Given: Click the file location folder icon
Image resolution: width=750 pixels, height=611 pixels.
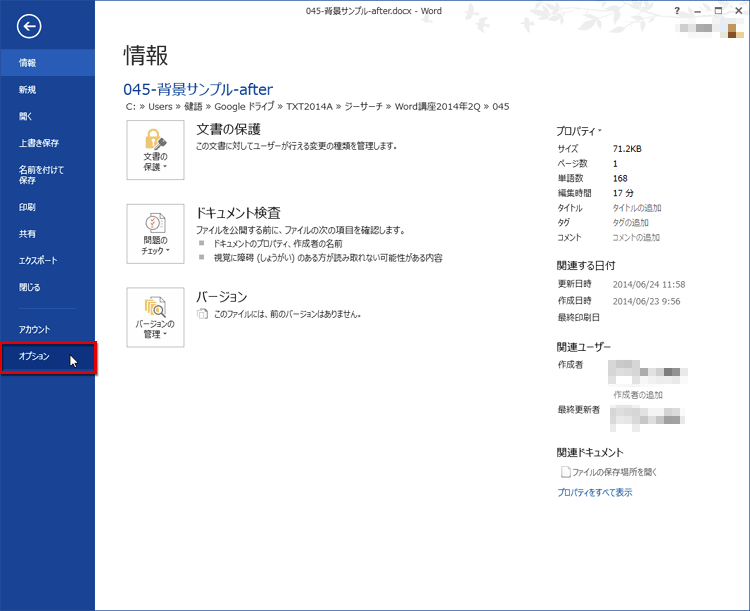Looking at the screenshot, I should (x=565, y=472).
